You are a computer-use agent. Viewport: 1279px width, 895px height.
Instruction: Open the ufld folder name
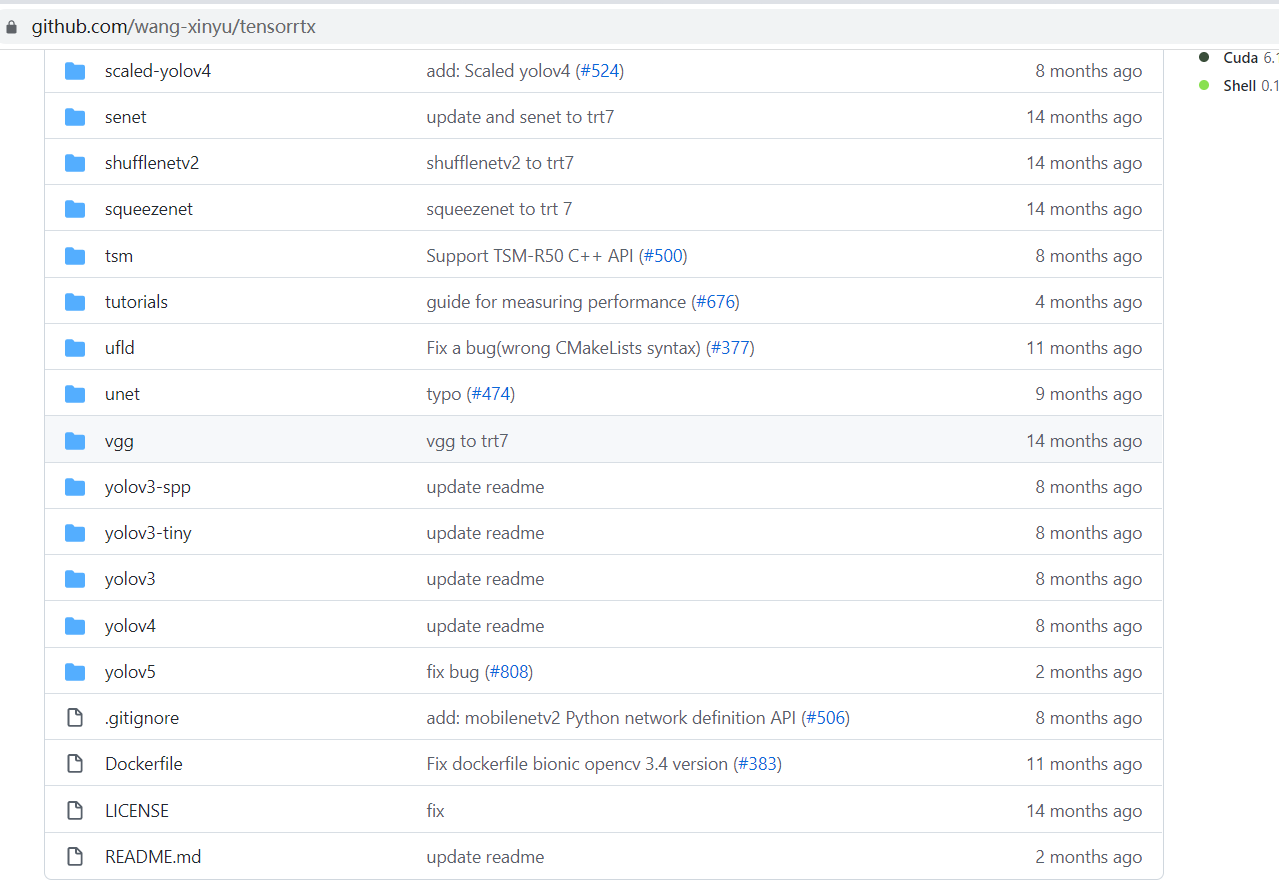120,348
